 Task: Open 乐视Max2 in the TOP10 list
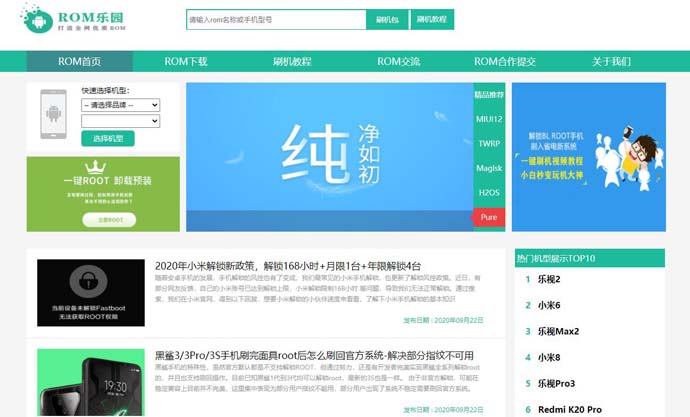[558, 331]
